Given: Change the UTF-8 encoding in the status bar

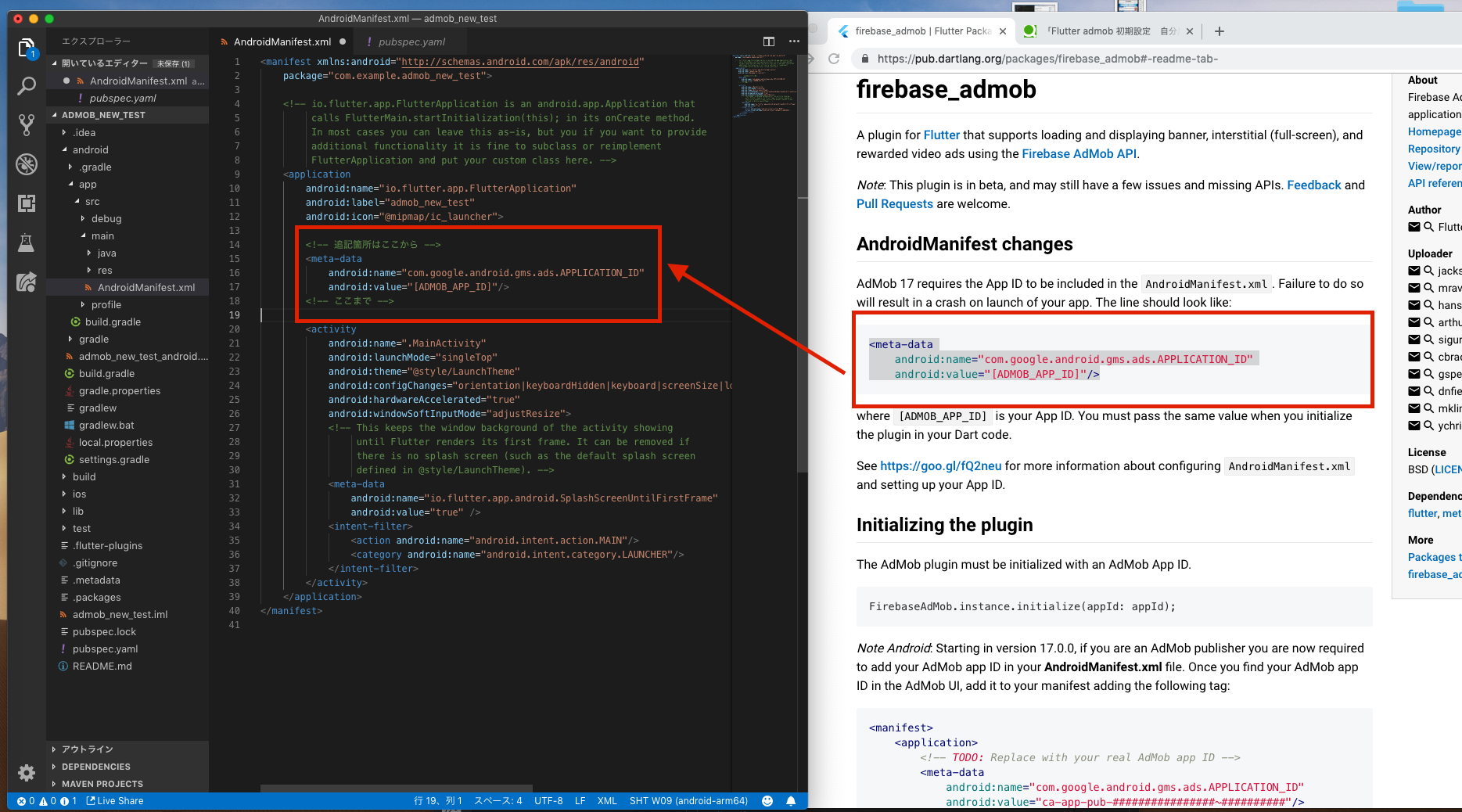Looking at the screenshot, I should 548,801.
